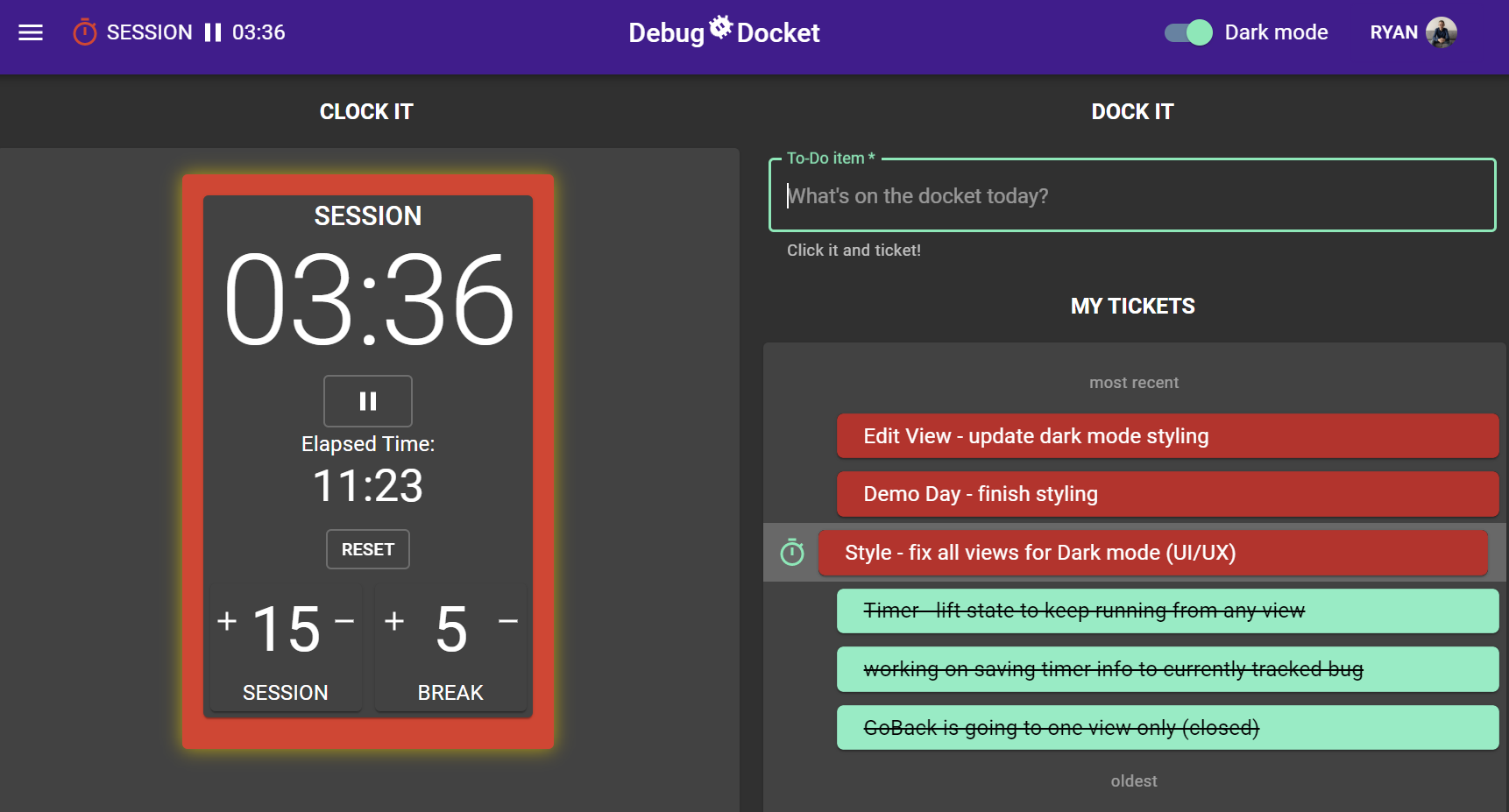Click the RYAN username label

click(1393, 32)
